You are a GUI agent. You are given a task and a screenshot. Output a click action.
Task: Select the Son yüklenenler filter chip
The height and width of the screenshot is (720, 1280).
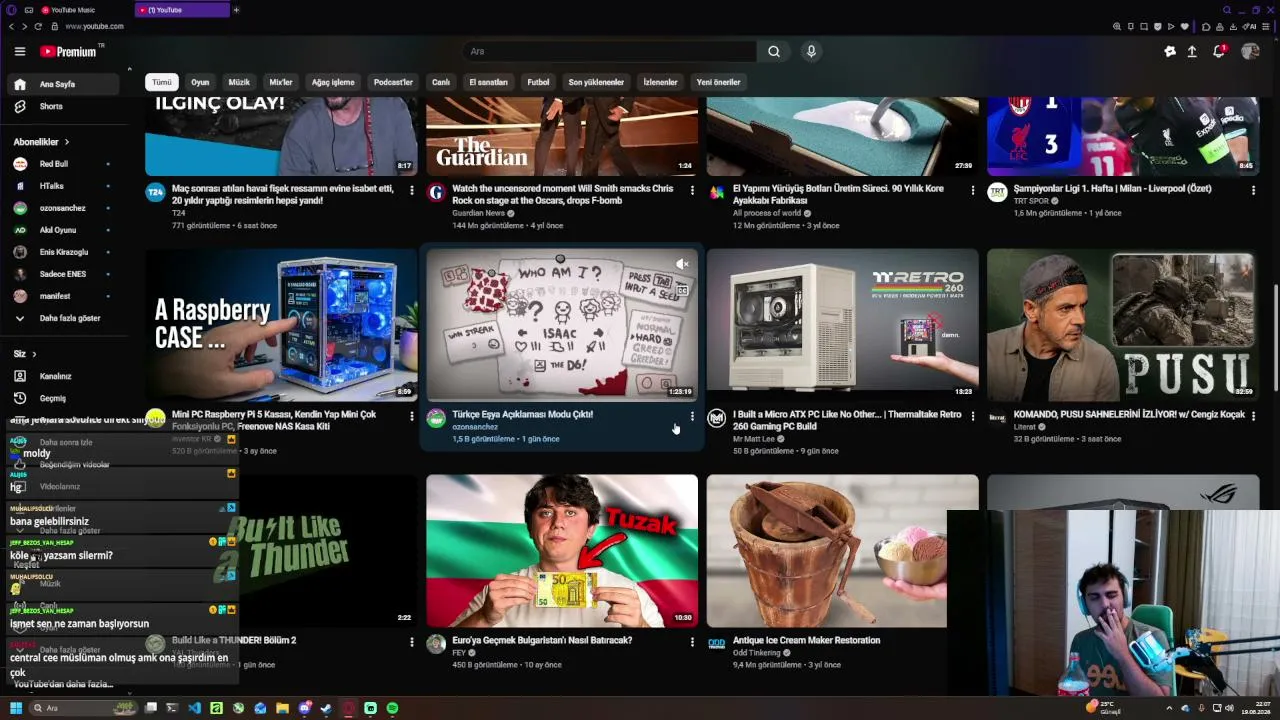pos(596,82)
